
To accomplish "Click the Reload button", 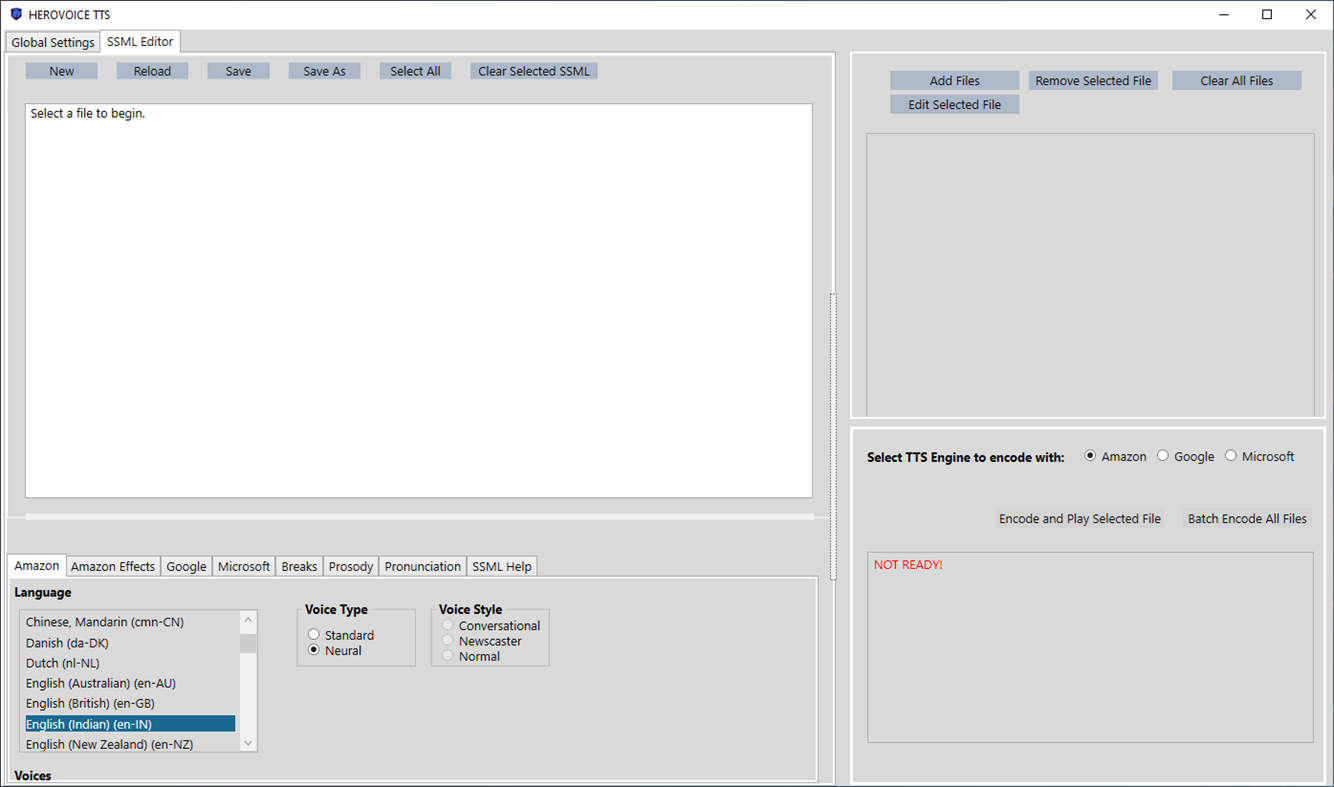I will [x=152, y=70].
